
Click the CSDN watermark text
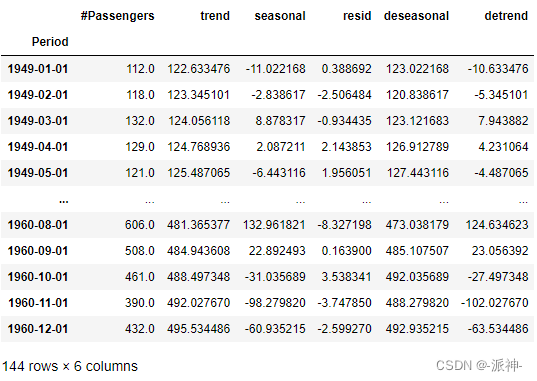(479, 366)
